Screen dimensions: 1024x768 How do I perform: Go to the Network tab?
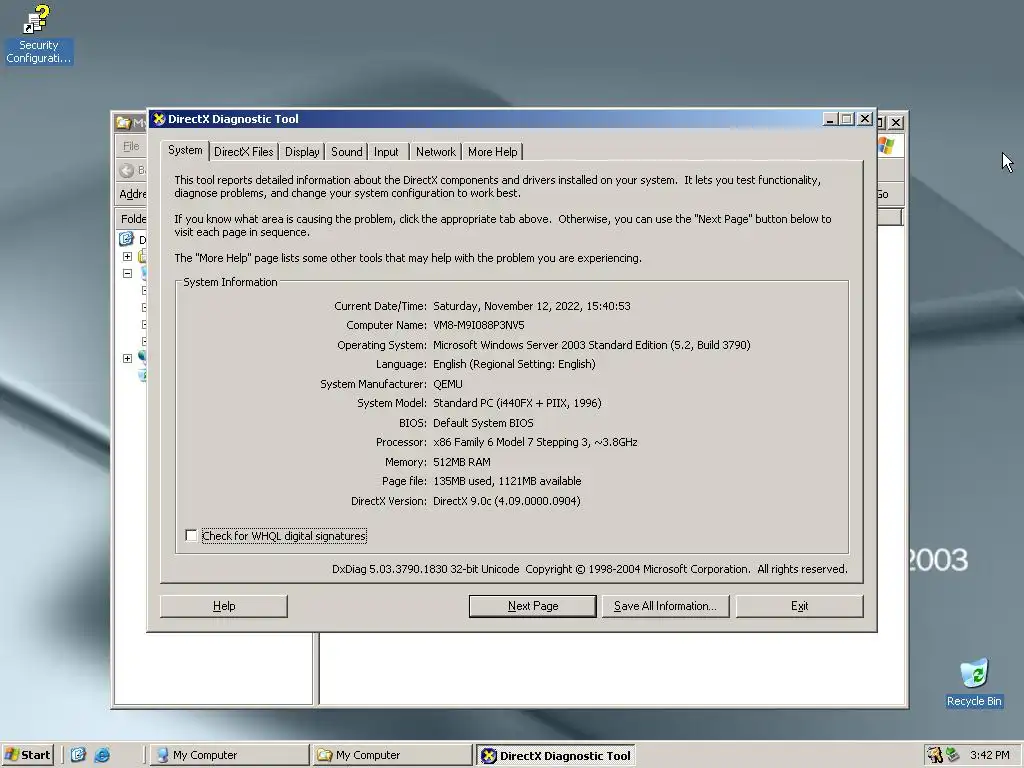coord(436,152)
